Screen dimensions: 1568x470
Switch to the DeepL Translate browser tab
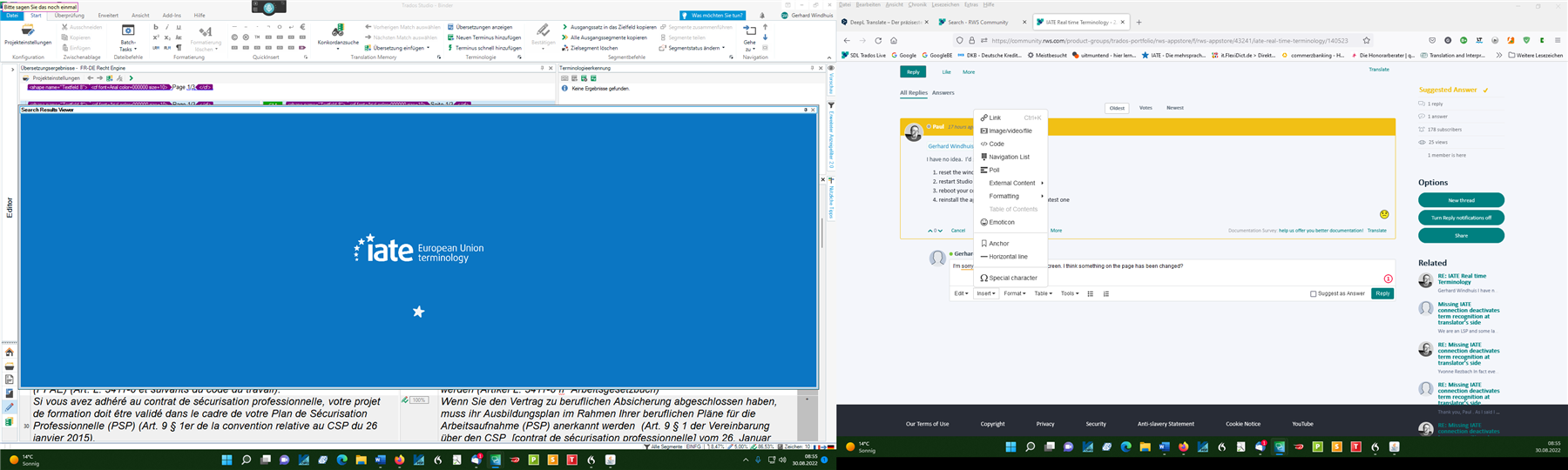click(883, 22)
